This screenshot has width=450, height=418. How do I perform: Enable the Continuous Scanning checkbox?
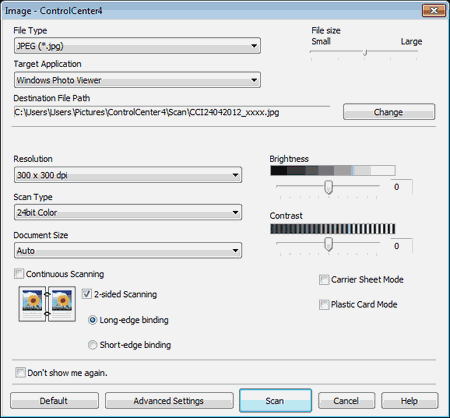coord(19,274)
